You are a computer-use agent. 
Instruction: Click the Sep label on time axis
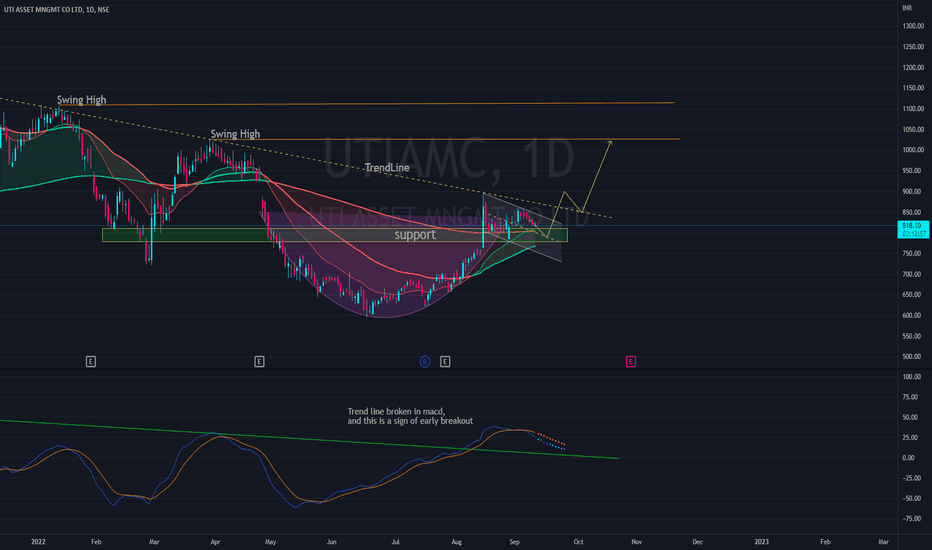(514, 542)
